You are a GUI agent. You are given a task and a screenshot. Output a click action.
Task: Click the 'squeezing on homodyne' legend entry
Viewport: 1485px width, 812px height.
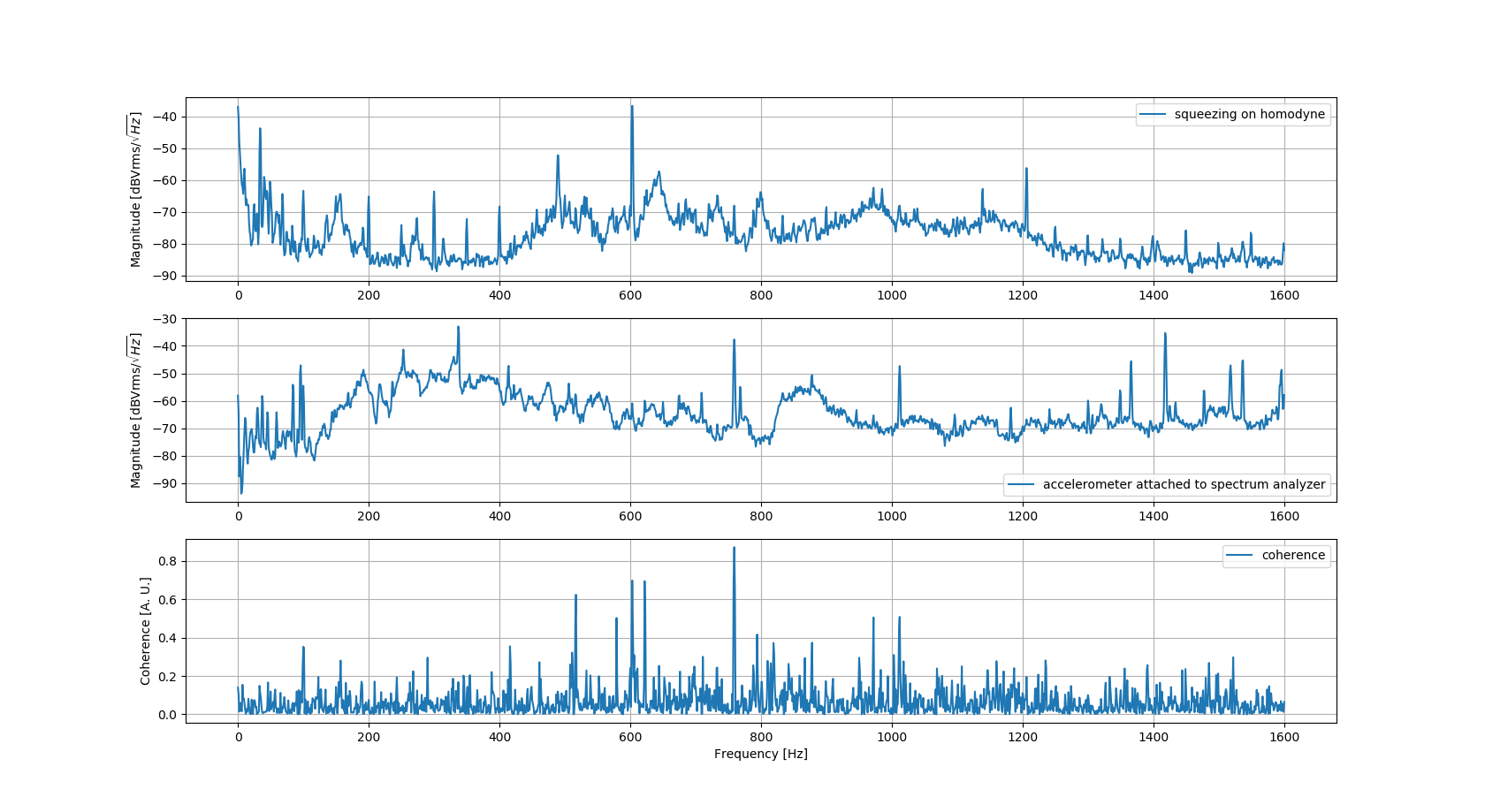tap(1233, 114)
